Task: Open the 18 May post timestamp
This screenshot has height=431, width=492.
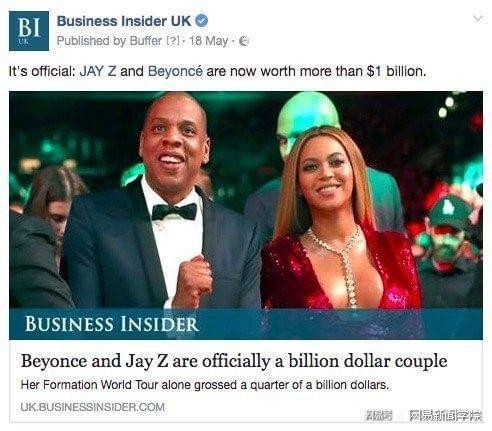Action: (x=209, y=41)
